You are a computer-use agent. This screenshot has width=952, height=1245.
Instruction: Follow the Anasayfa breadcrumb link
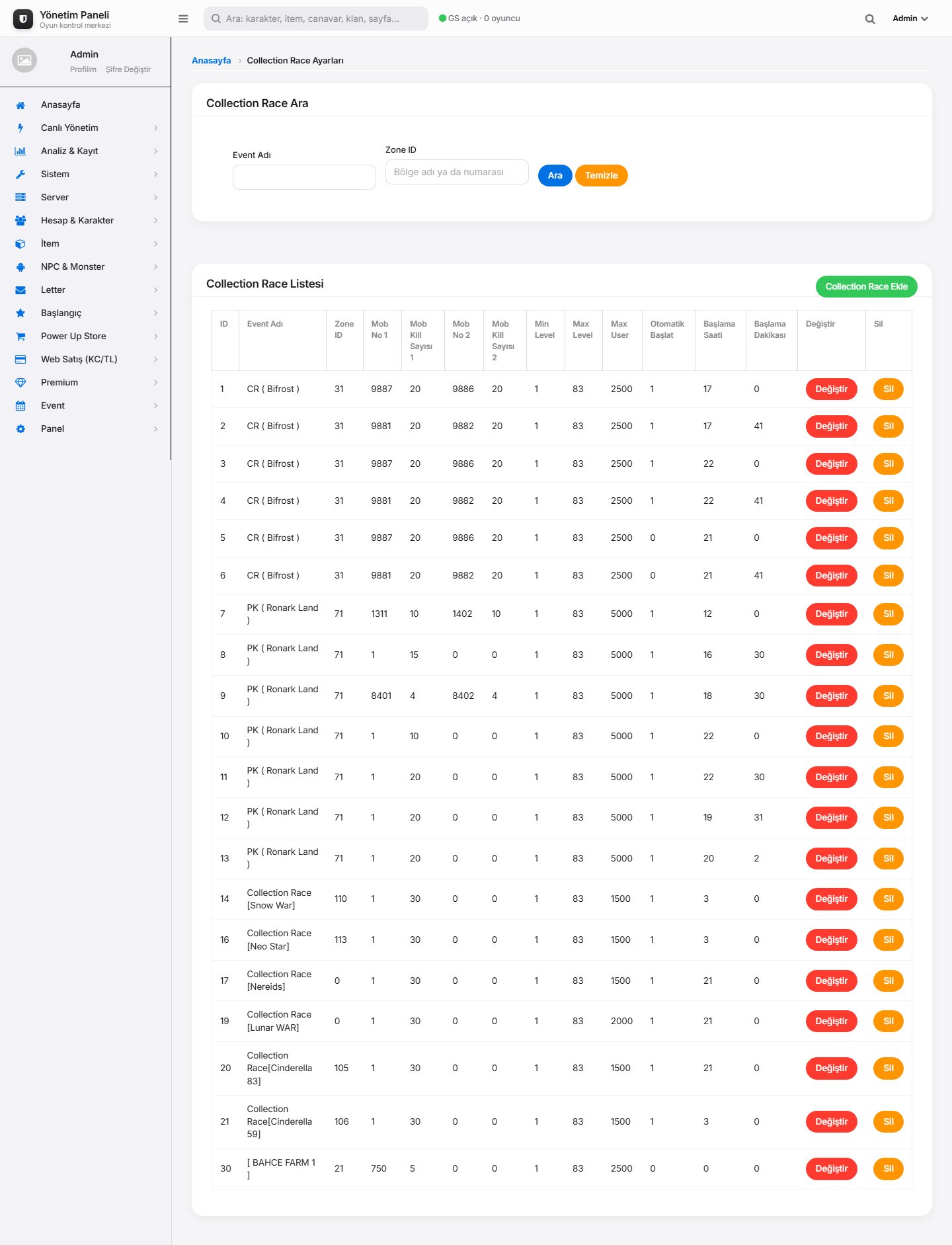click(212, 60)
